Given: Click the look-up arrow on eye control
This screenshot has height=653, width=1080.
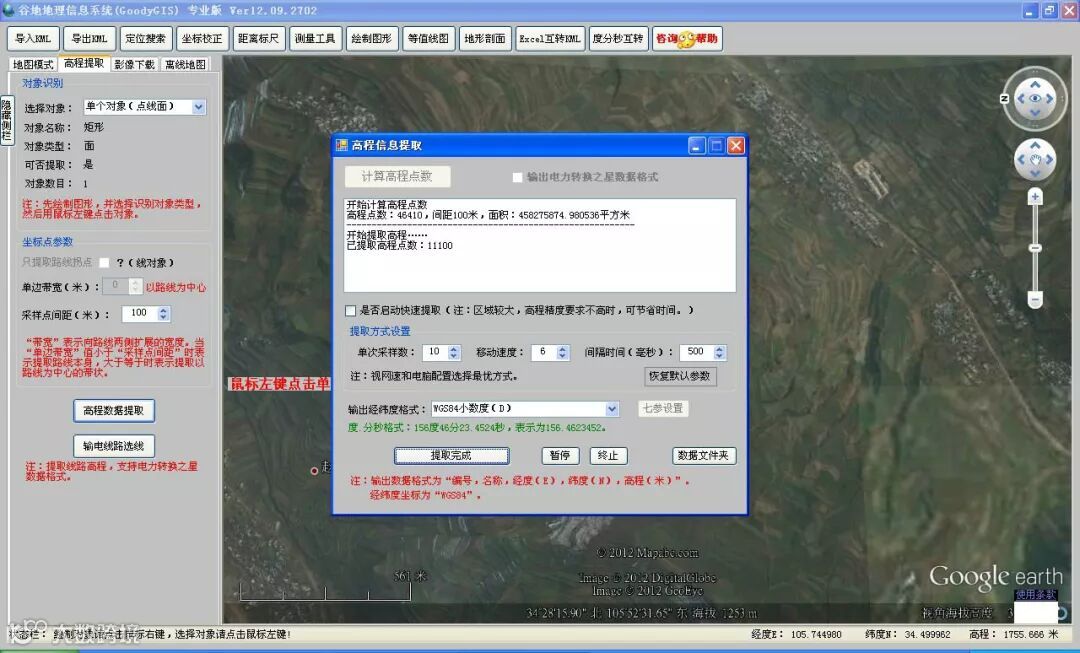Looking at the screenshot, I should pos(1035,84).
